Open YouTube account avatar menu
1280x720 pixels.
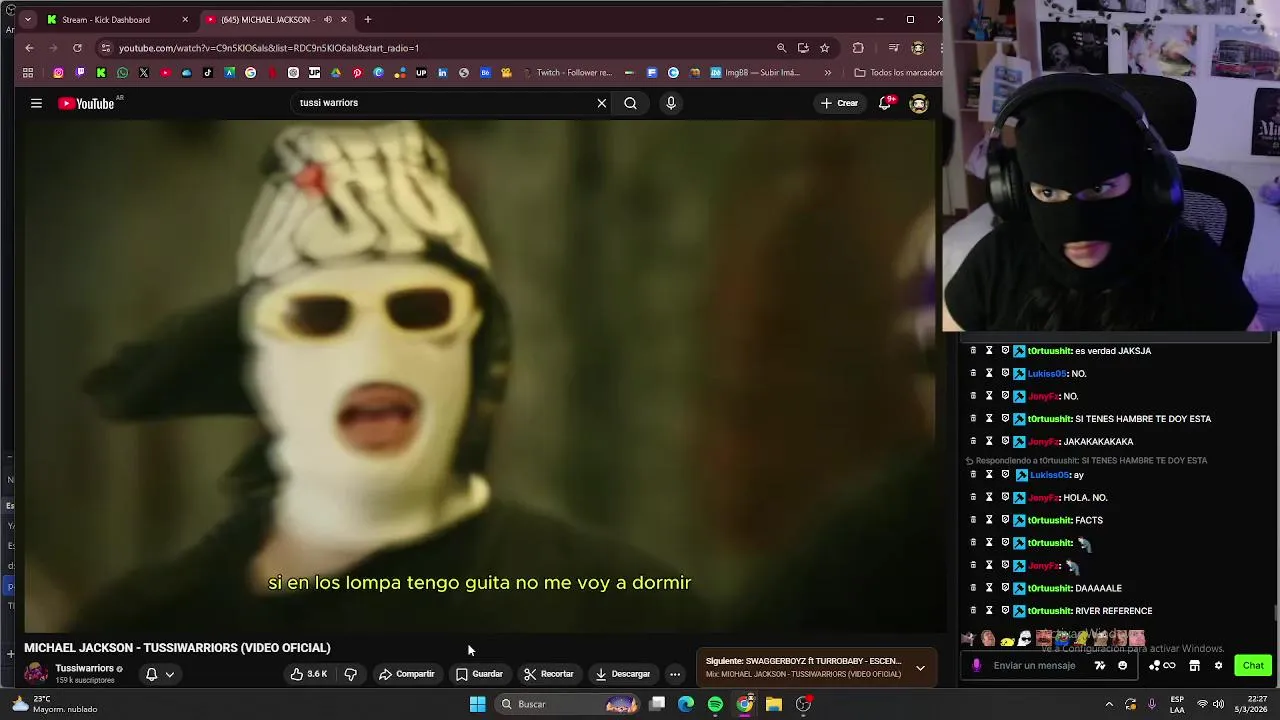point(919,103)
